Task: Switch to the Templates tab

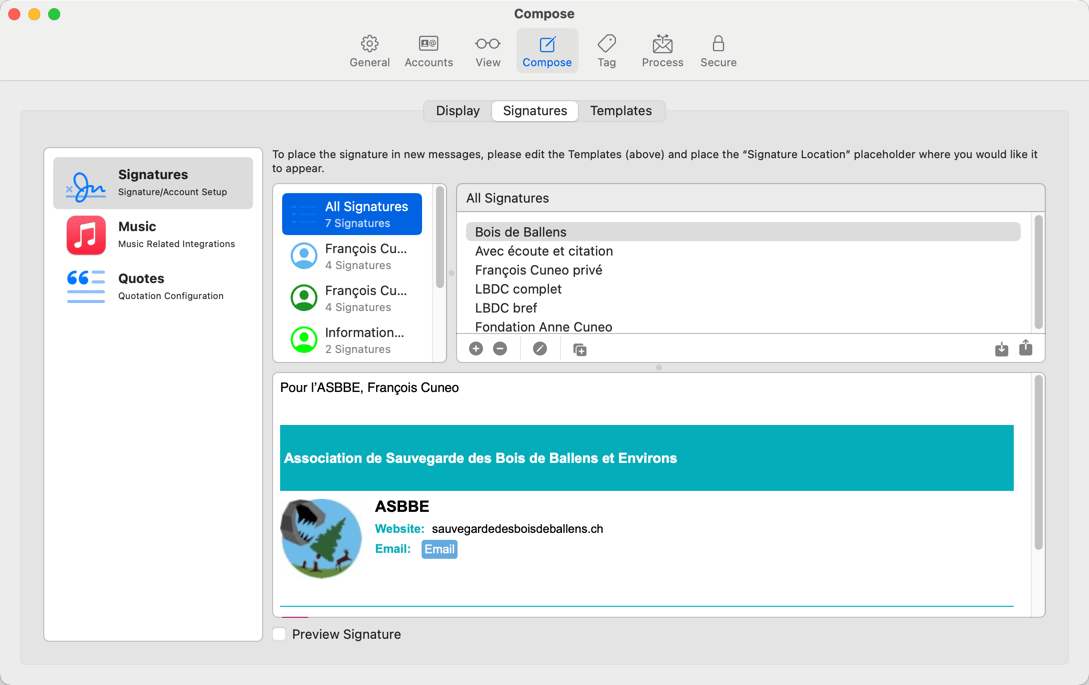Action: click(x=620, y=111)
